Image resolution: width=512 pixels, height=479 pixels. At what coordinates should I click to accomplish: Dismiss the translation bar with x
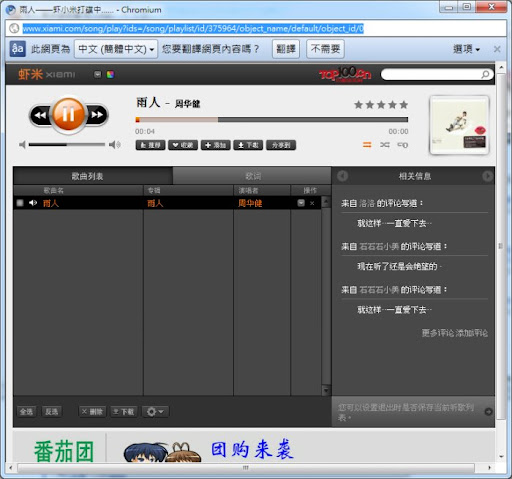coord(497,49)
